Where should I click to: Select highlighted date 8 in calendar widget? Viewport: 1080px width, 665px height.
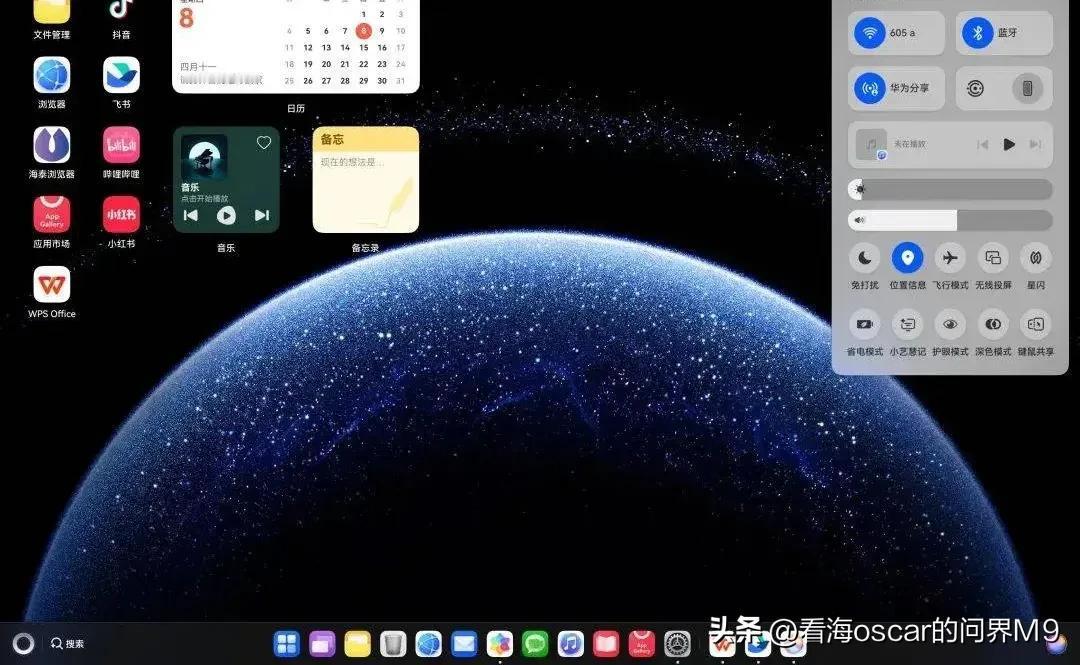point(364,31)
